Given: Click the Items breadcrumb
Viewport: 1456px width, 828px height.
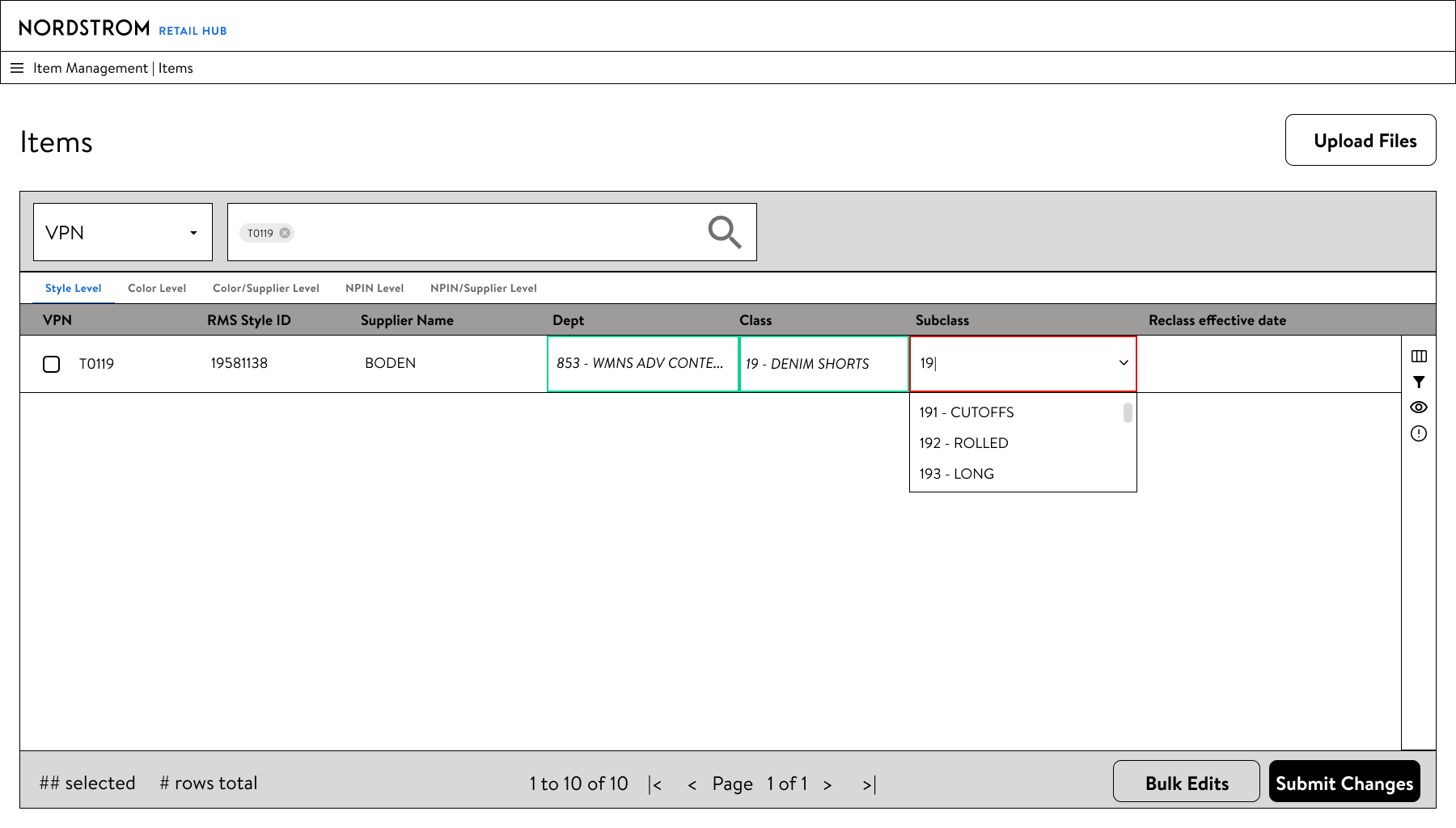Looking at the screenshot, I should pyautogui.click(x=176, y=68).
